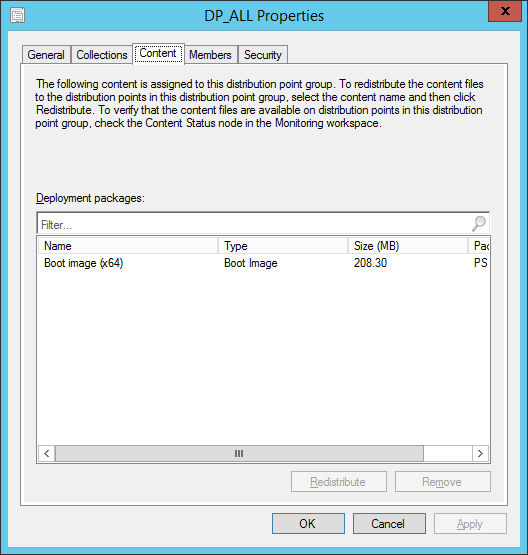The width and height of the screenshot is (528, 555).
Task: Open the Collections tab
Action: click(102, 55)
